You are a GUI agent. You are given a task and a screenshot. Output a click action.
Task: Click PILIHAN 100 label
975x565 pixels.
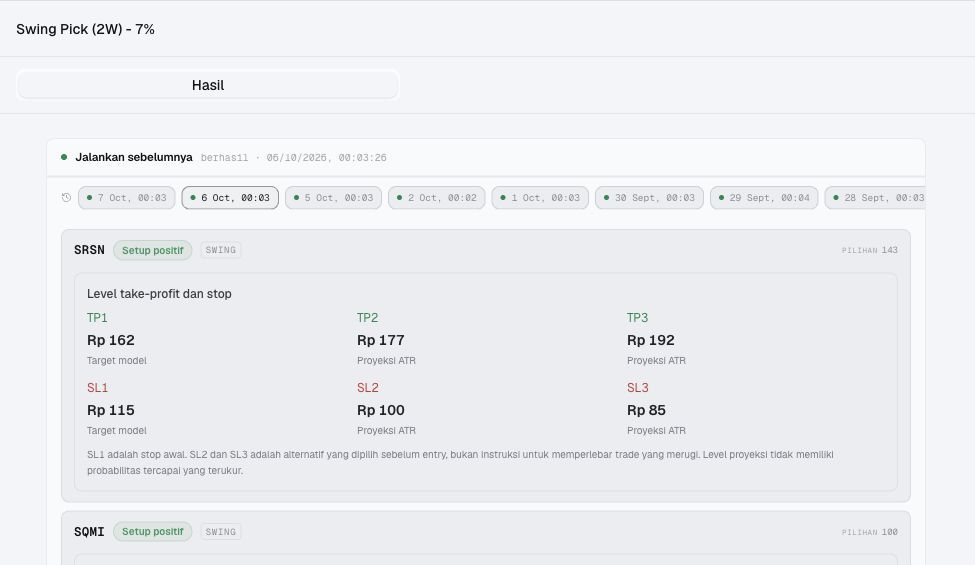869,532
